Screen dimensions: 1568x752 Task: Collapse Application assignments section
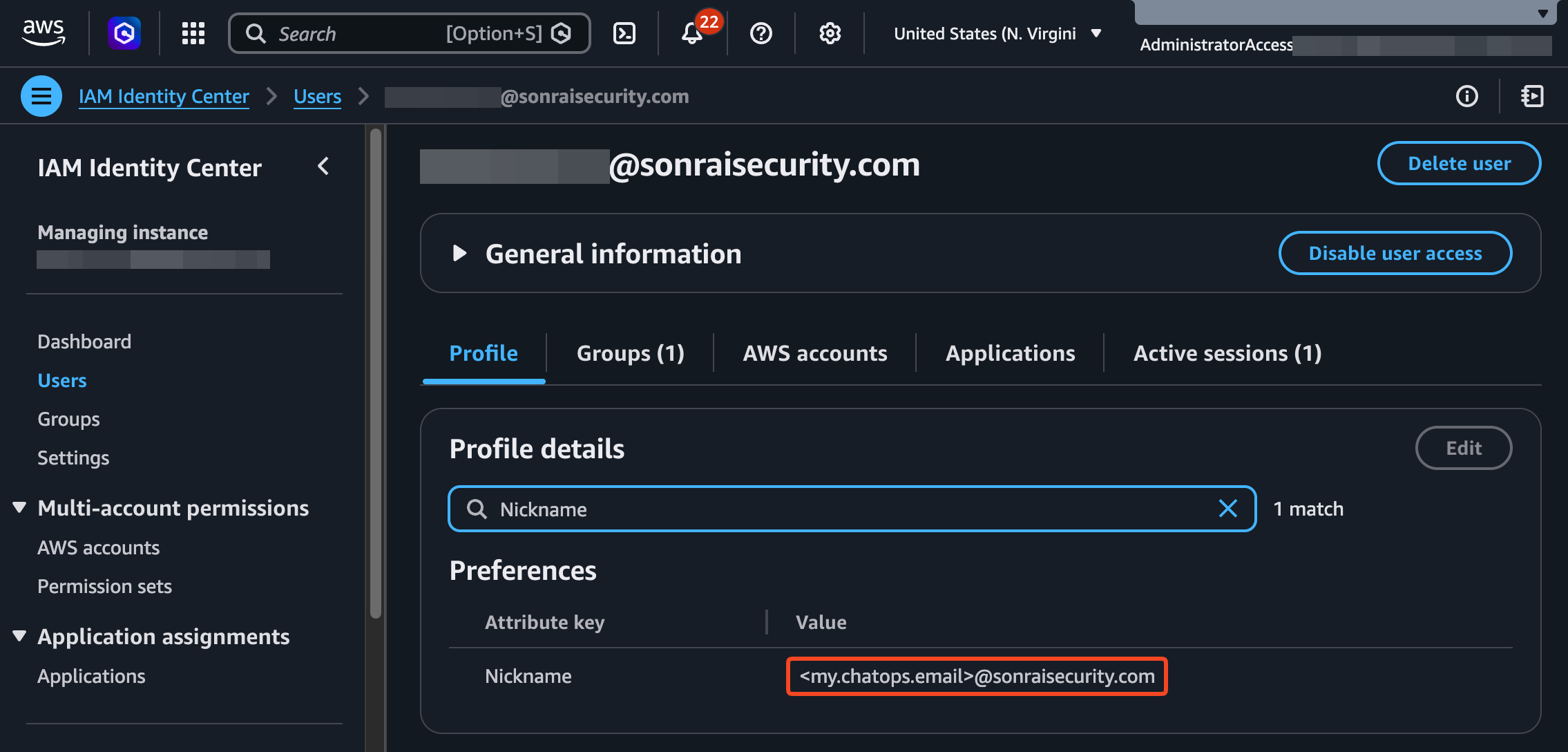coord(19,636)
